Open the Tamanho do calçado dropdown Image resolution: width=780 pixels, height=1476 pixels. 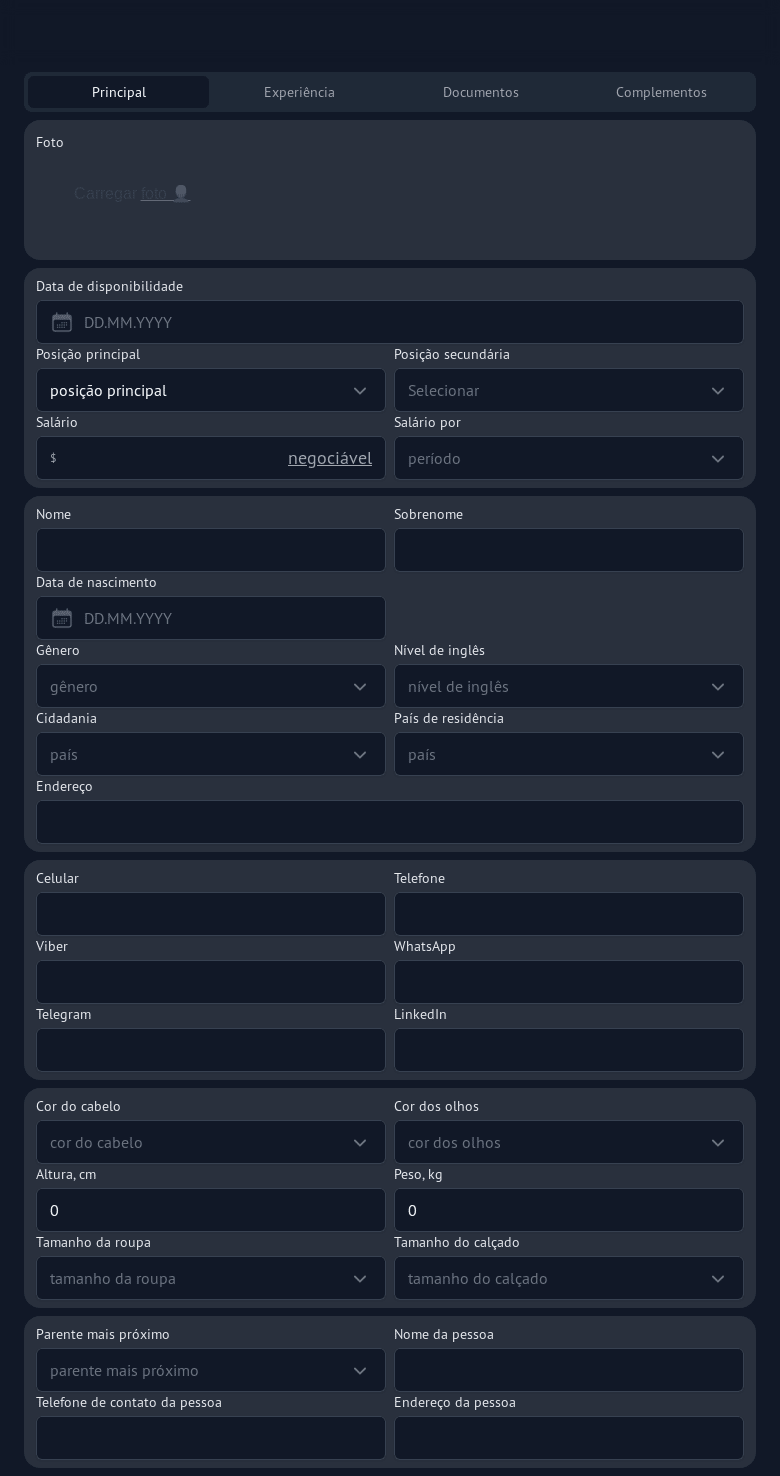pos(568,1278)
